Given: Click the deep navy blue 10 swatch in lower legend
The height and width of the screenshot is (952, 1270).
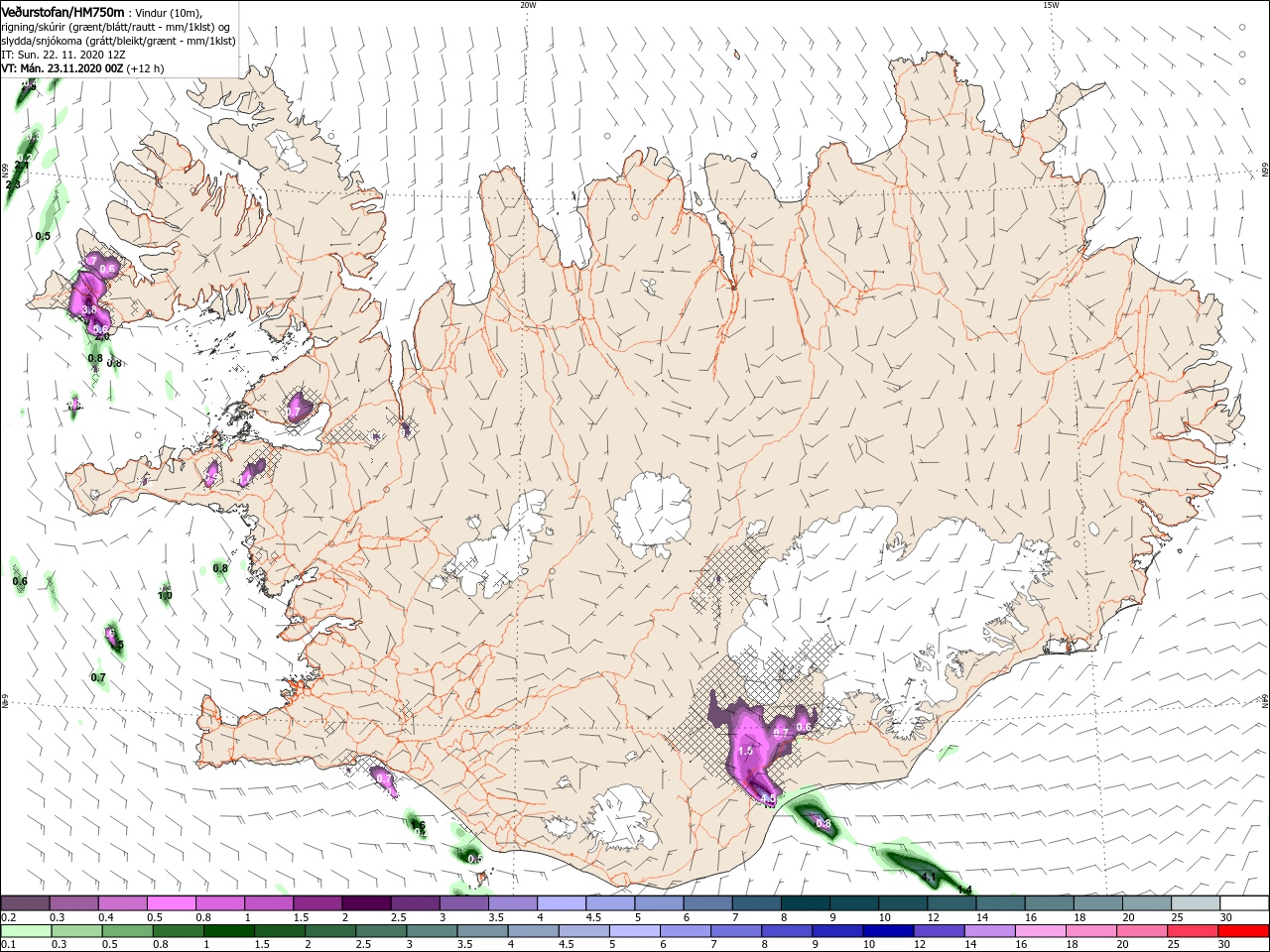Looking at the screenshot, I should point(888,931).
